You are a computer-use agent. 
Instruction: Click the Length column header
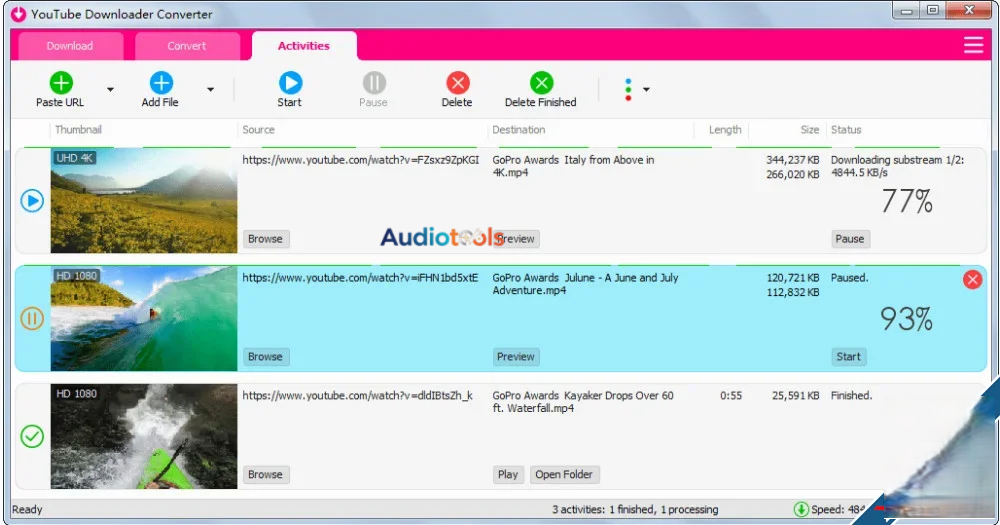pyautogui.click(x=725, y=129)
